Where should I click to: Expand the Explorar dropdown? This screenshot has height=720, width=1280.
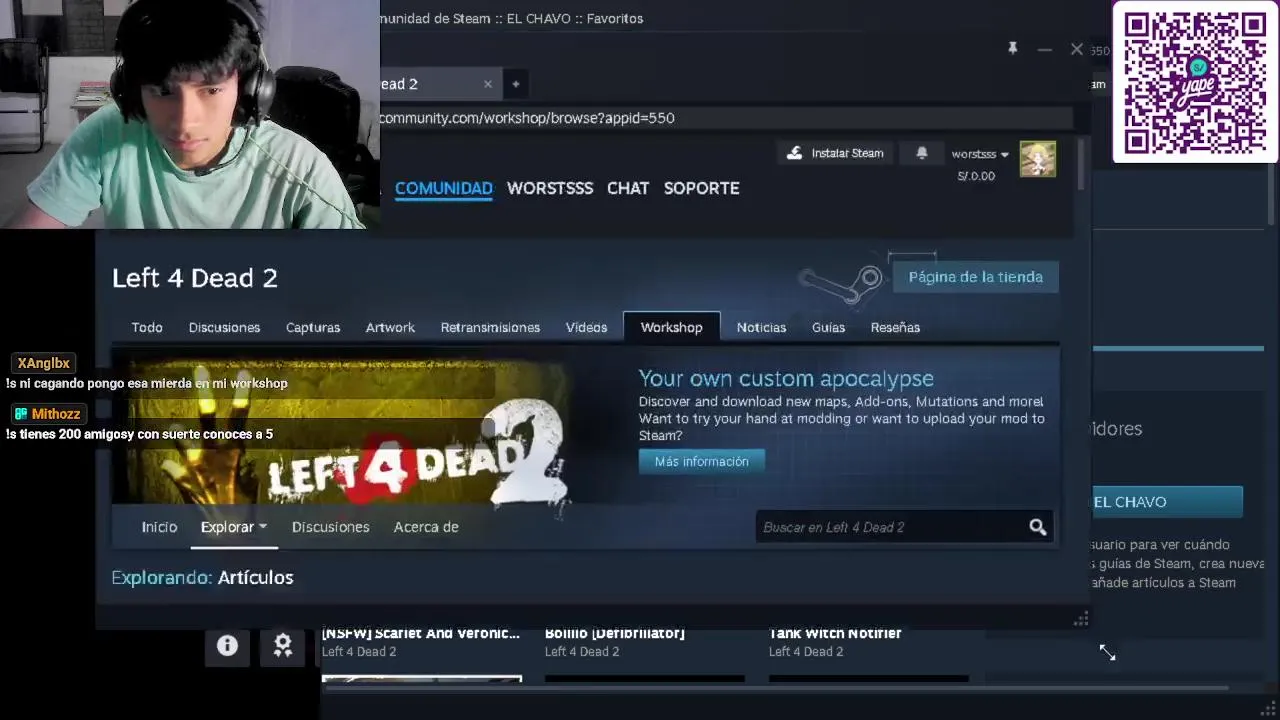(233, 527)
